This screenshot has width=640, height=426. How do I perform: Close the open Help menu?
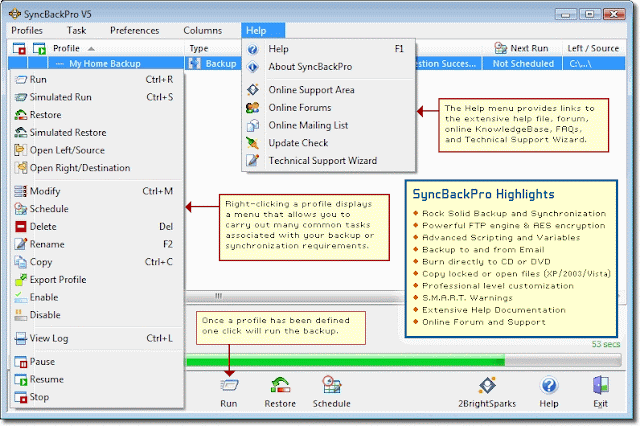pyautogui.click(x=262, y=31)
